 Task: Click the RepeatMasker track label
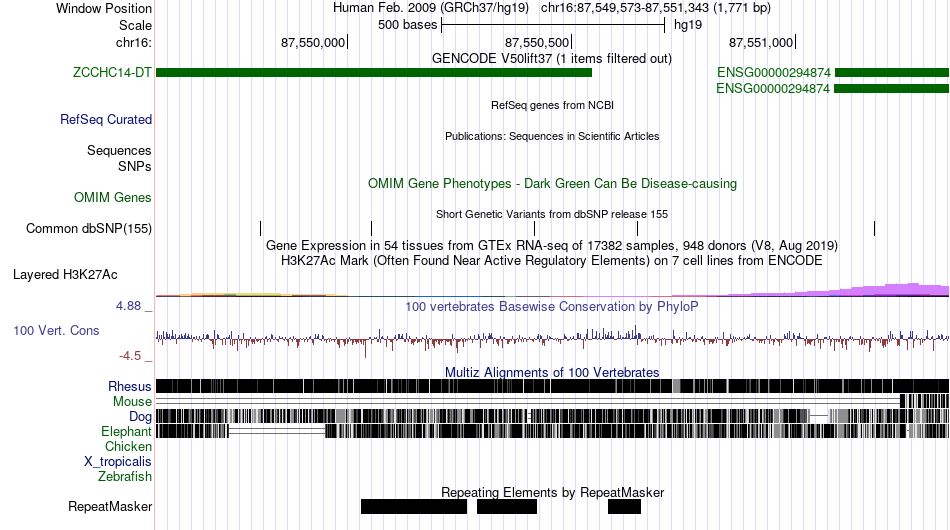110,506
